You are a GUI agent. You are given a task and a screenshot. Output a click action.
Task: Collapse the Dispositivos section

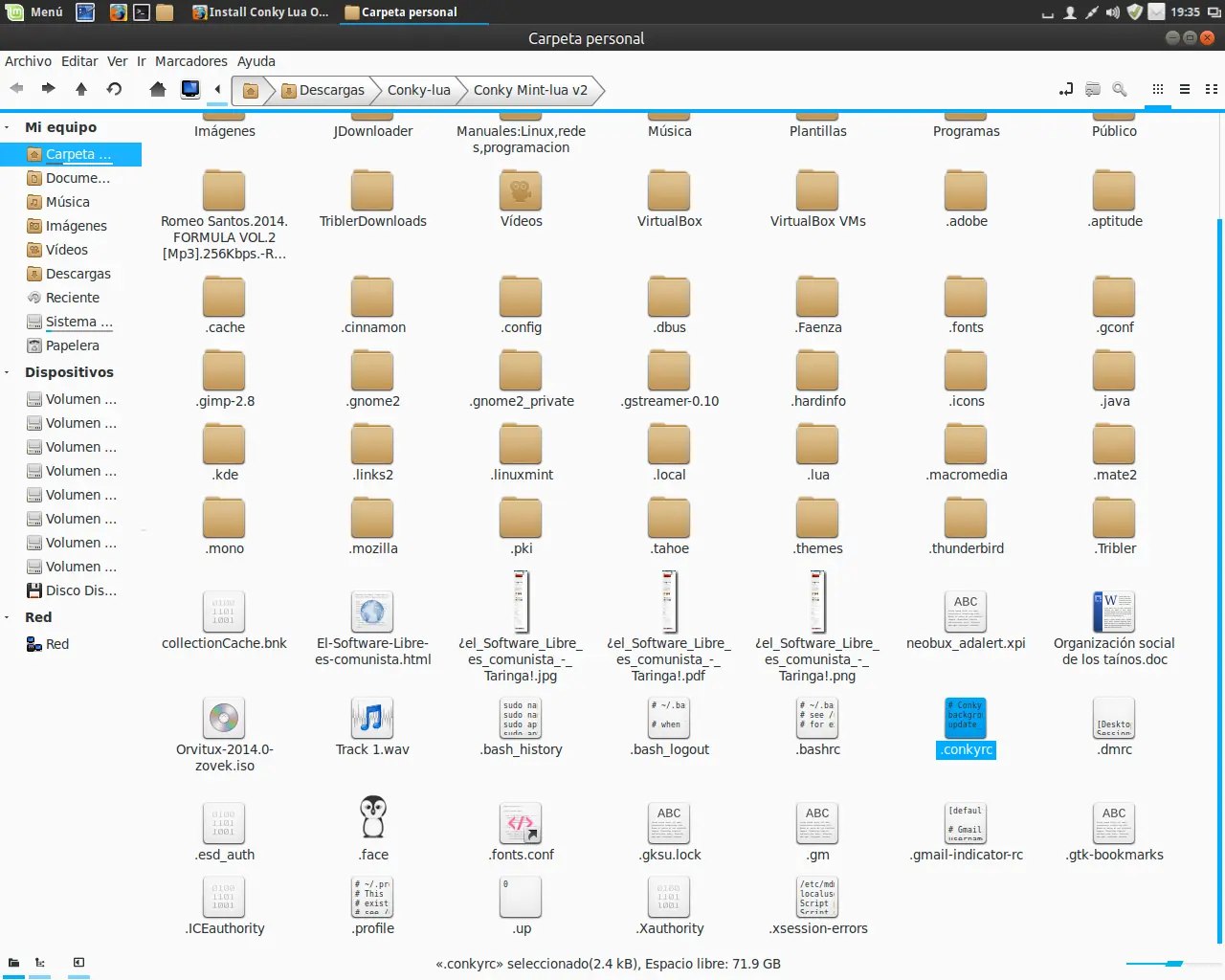[x=8, y=372]
